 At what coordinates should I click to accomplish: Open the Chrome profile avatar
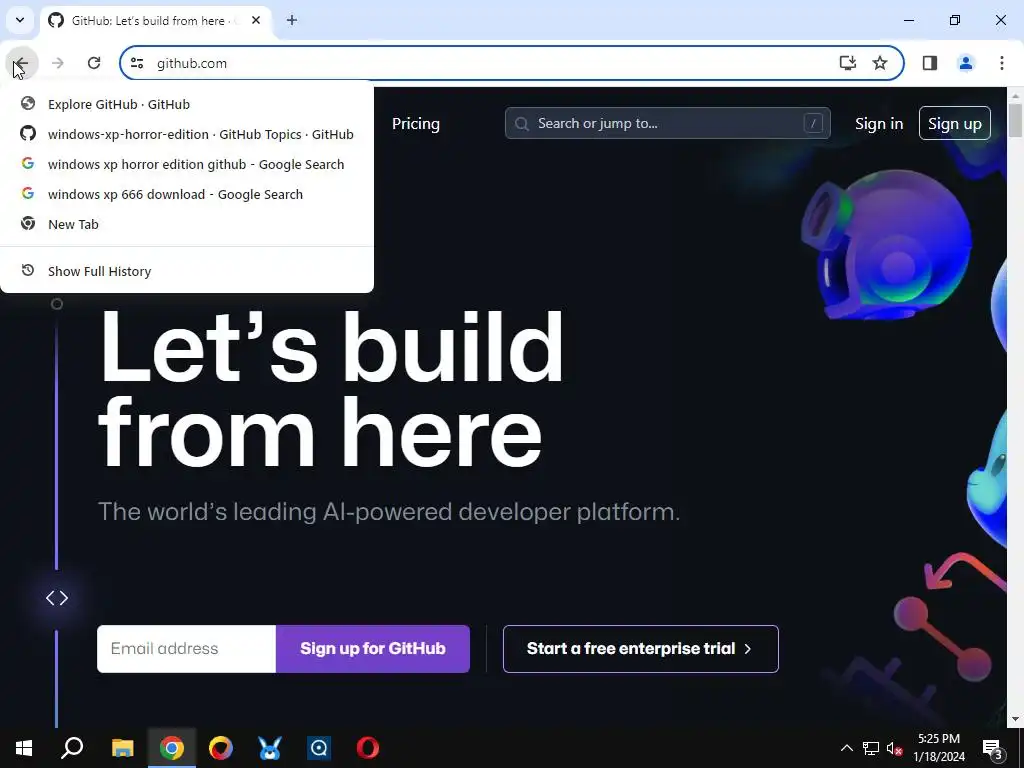966,63
